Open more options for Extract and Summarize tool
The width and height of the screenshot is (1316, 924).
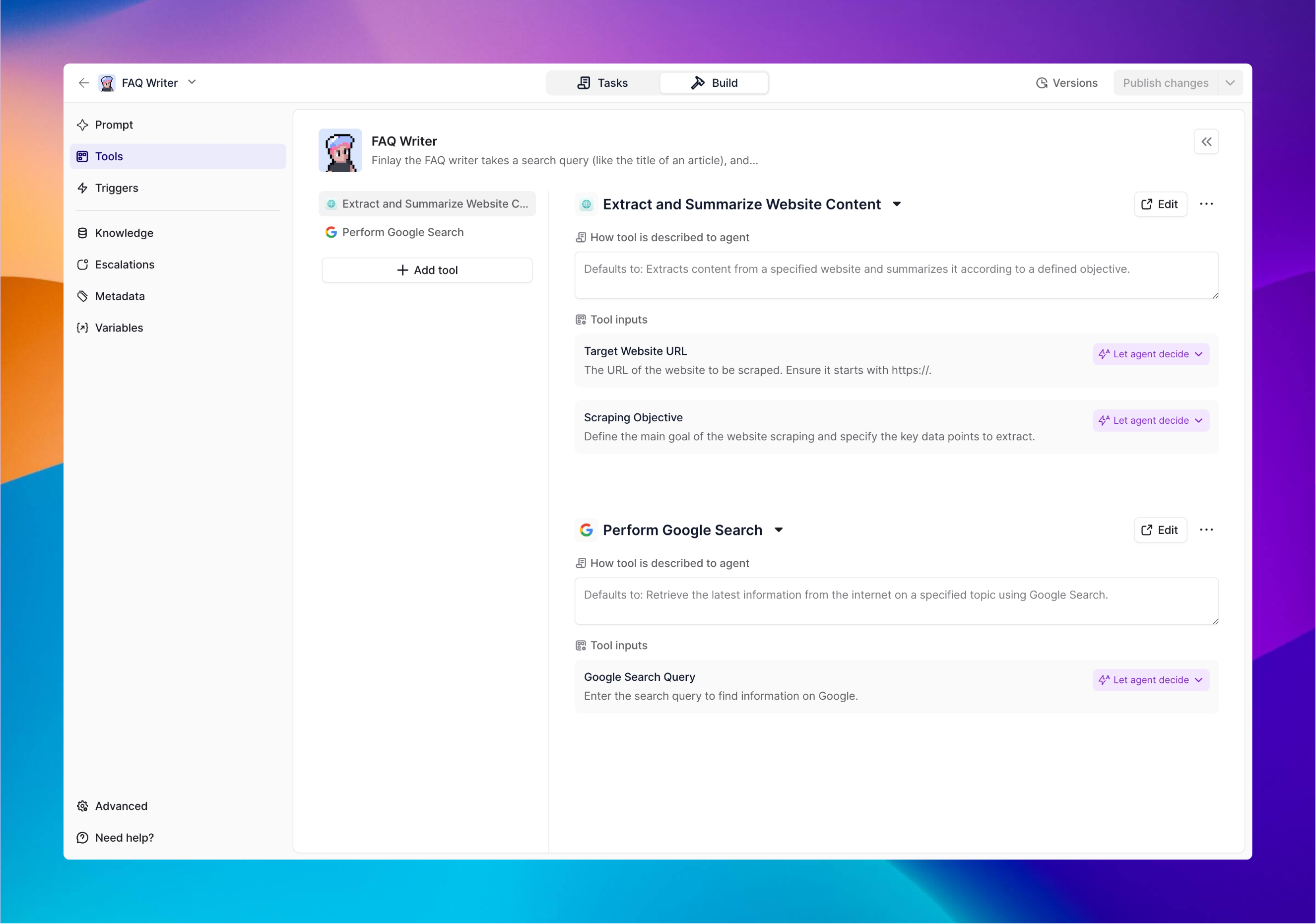1206,204
